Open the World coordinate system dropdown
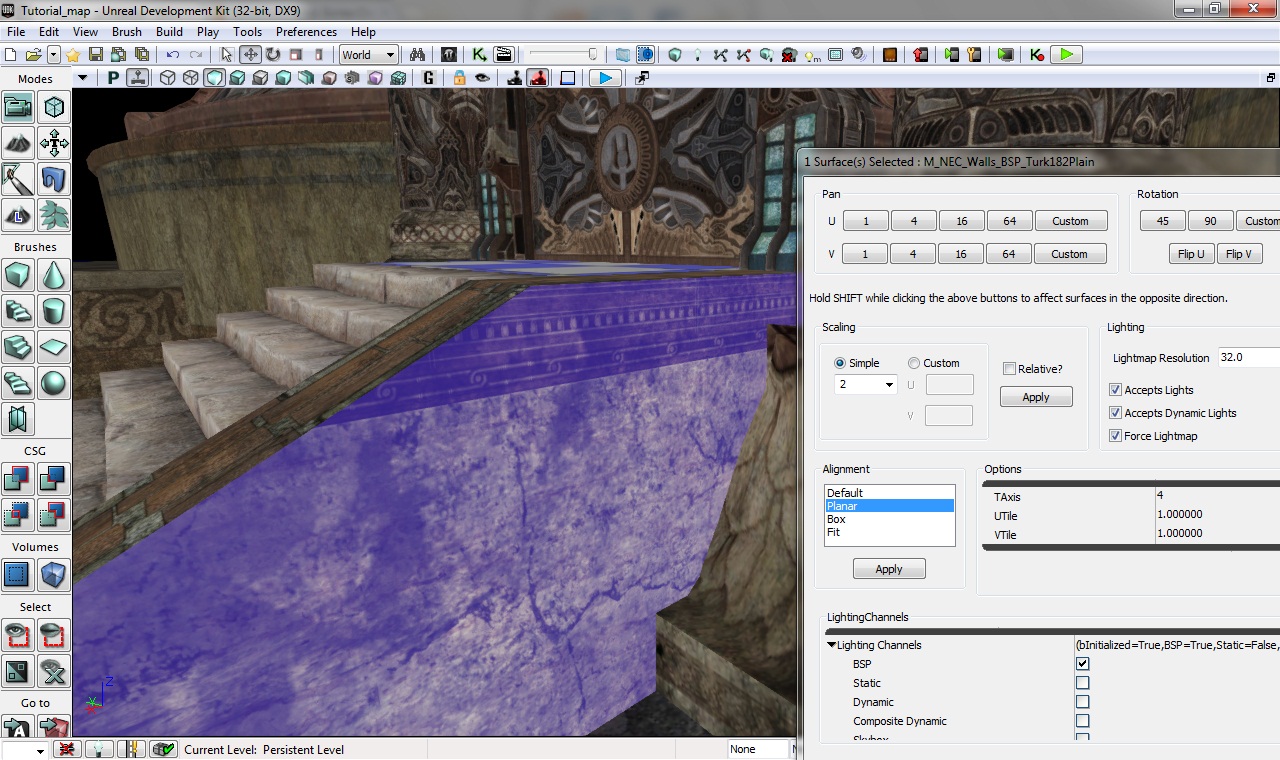The image size is (1280, 760). click(x=369, y=55)
